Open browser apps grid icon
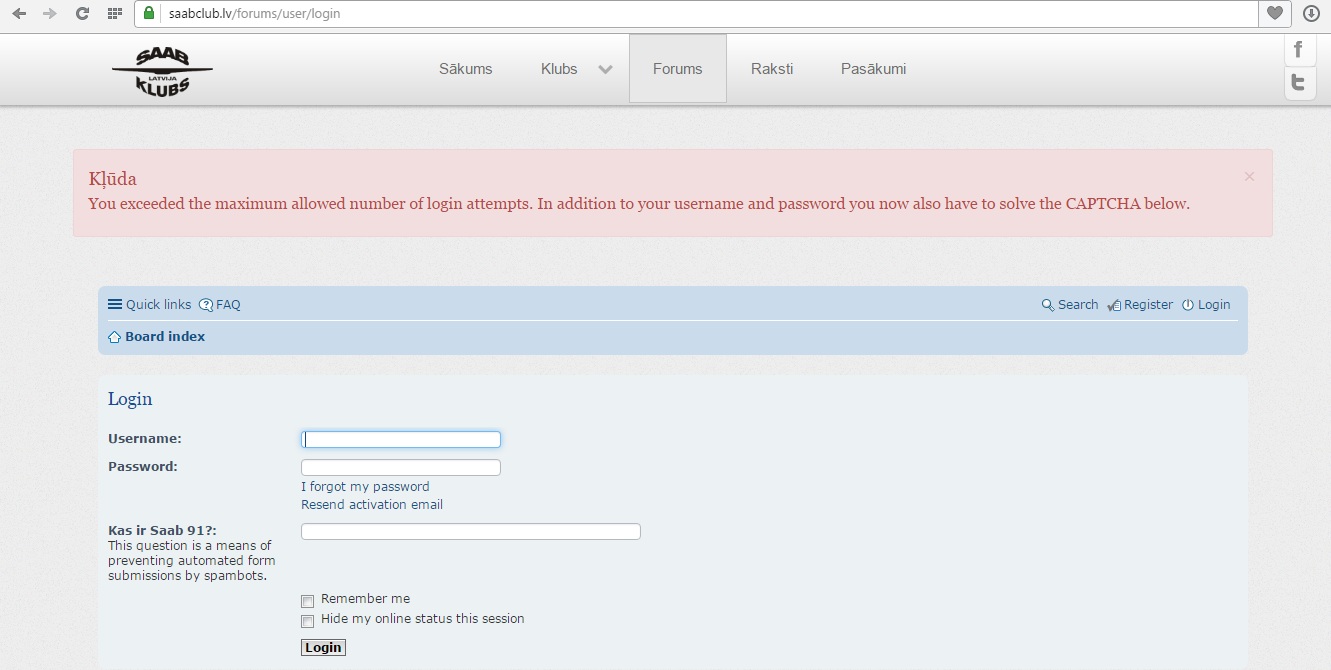The width and height of the screenshot is (1331, 670). point(114,14)
